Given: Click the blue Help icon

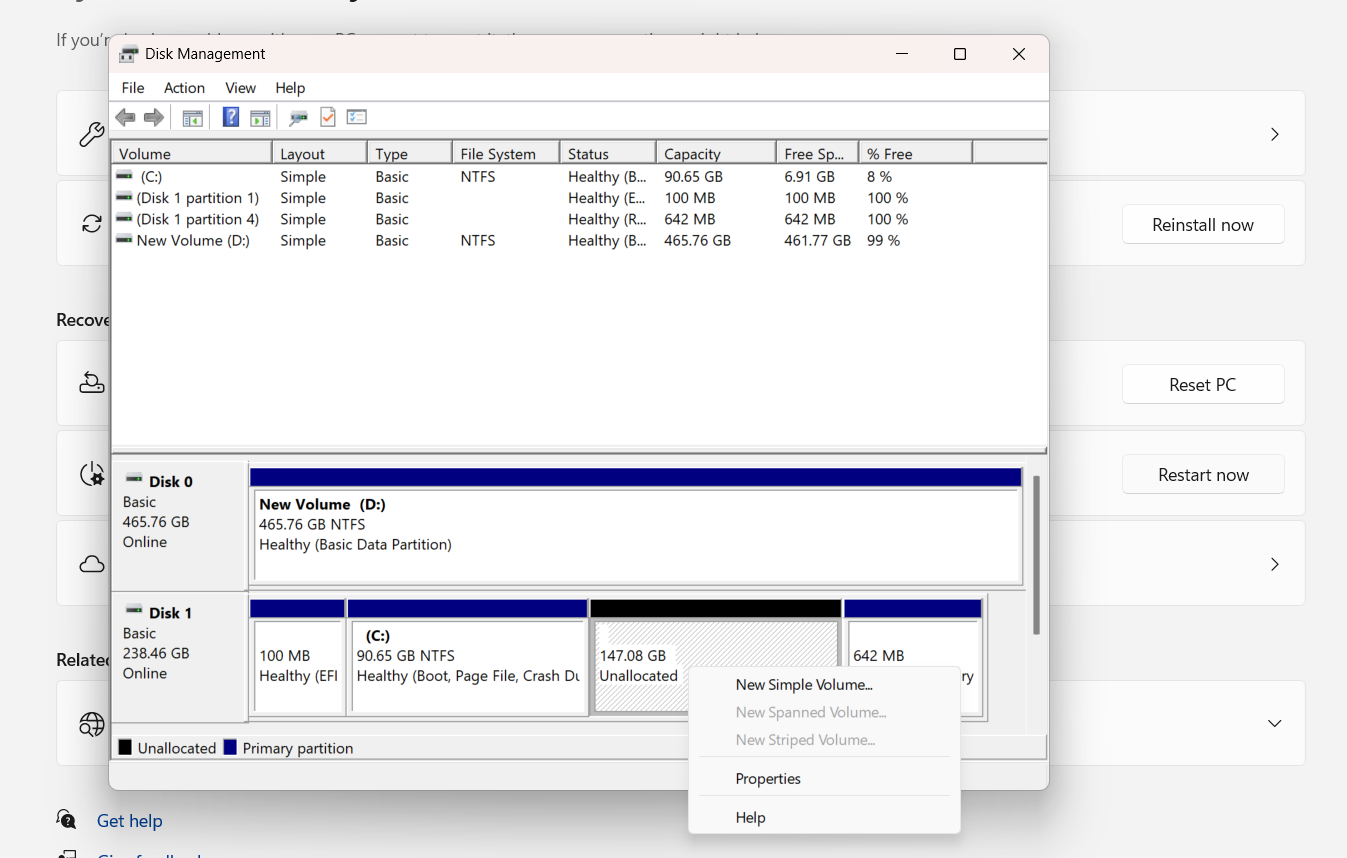Looking at the screenshot, I should [x=230, y=117].
